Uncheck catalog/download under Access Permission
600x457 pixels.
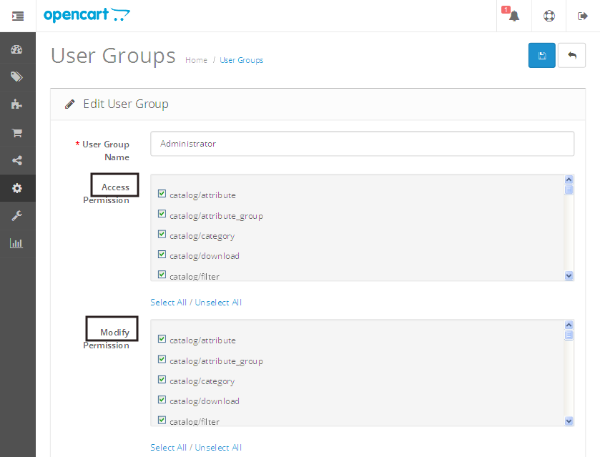coord(162,254)
